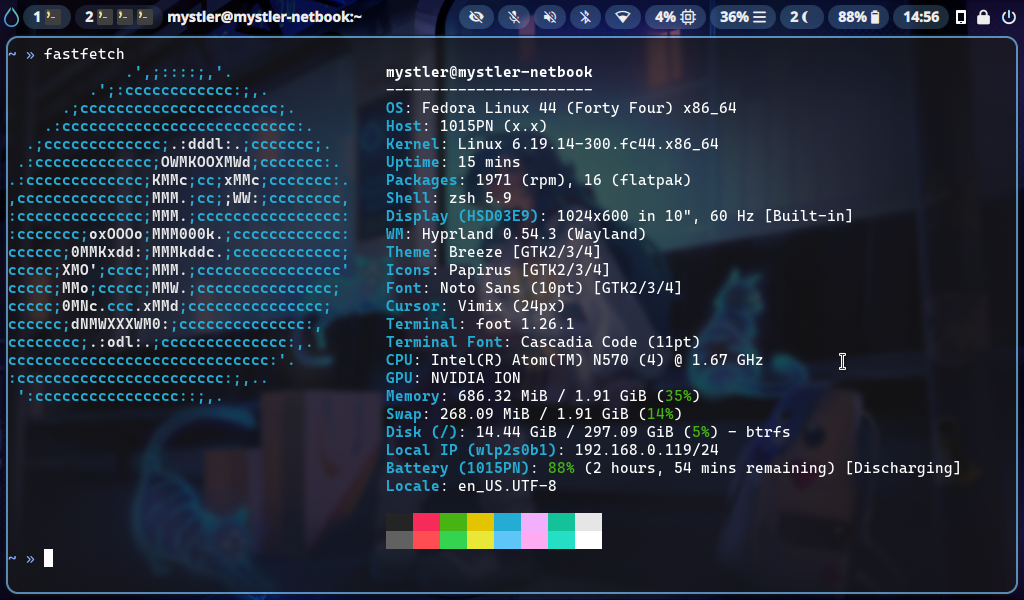Click the Memory 686.32 MiB line

tap(543, 396)
